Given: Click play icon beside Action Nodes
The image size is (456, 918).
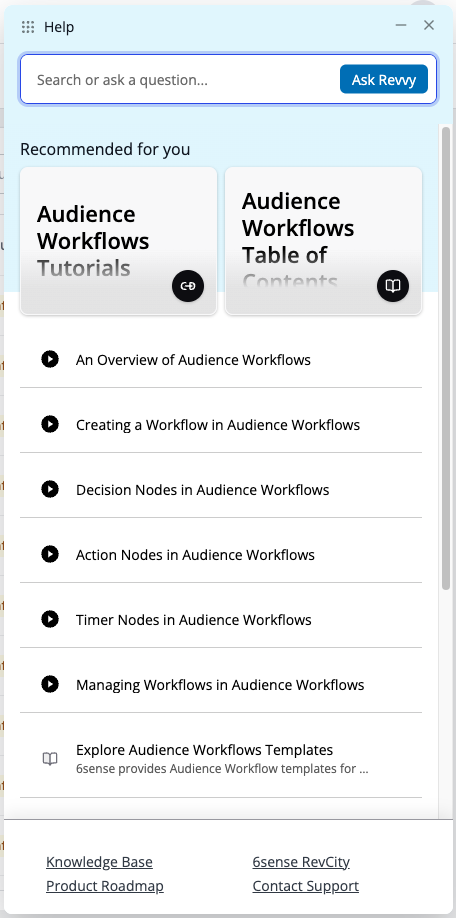Looking at the screenshot, I should point(50,554).
